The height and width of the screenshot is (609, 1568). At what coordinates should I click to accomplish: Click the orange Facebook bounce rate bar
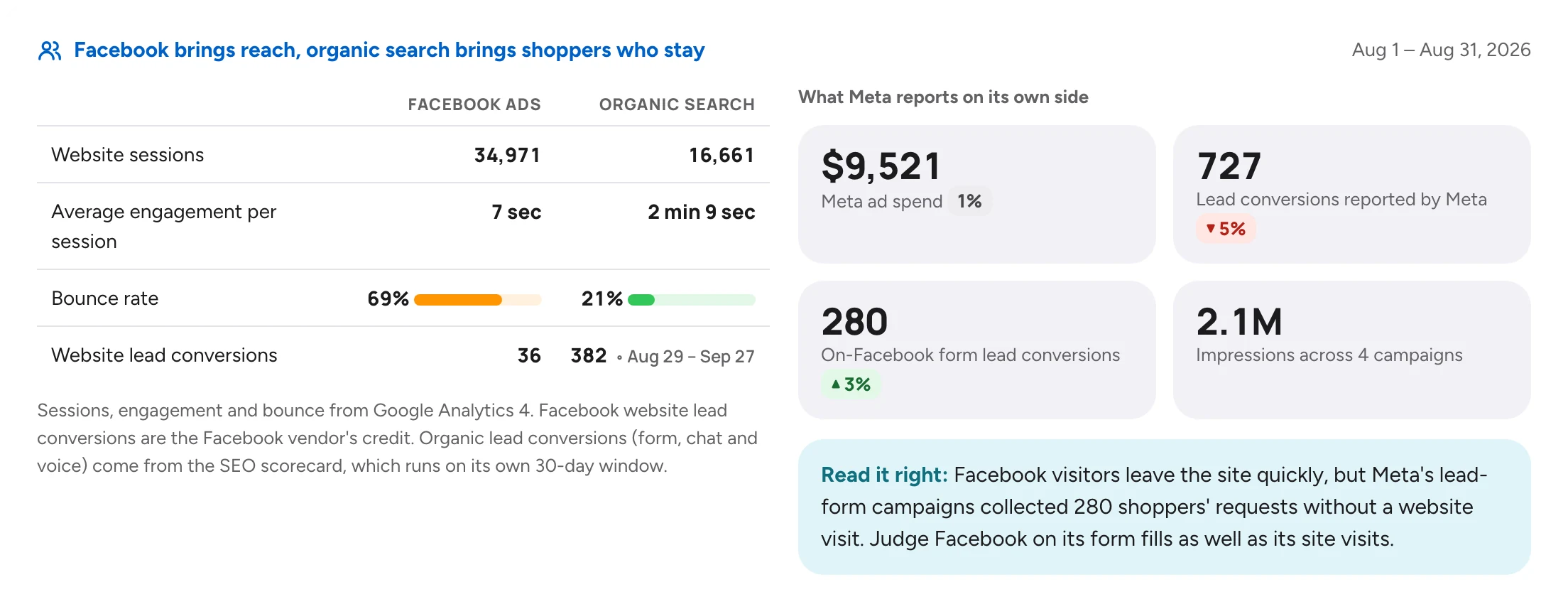477,300
